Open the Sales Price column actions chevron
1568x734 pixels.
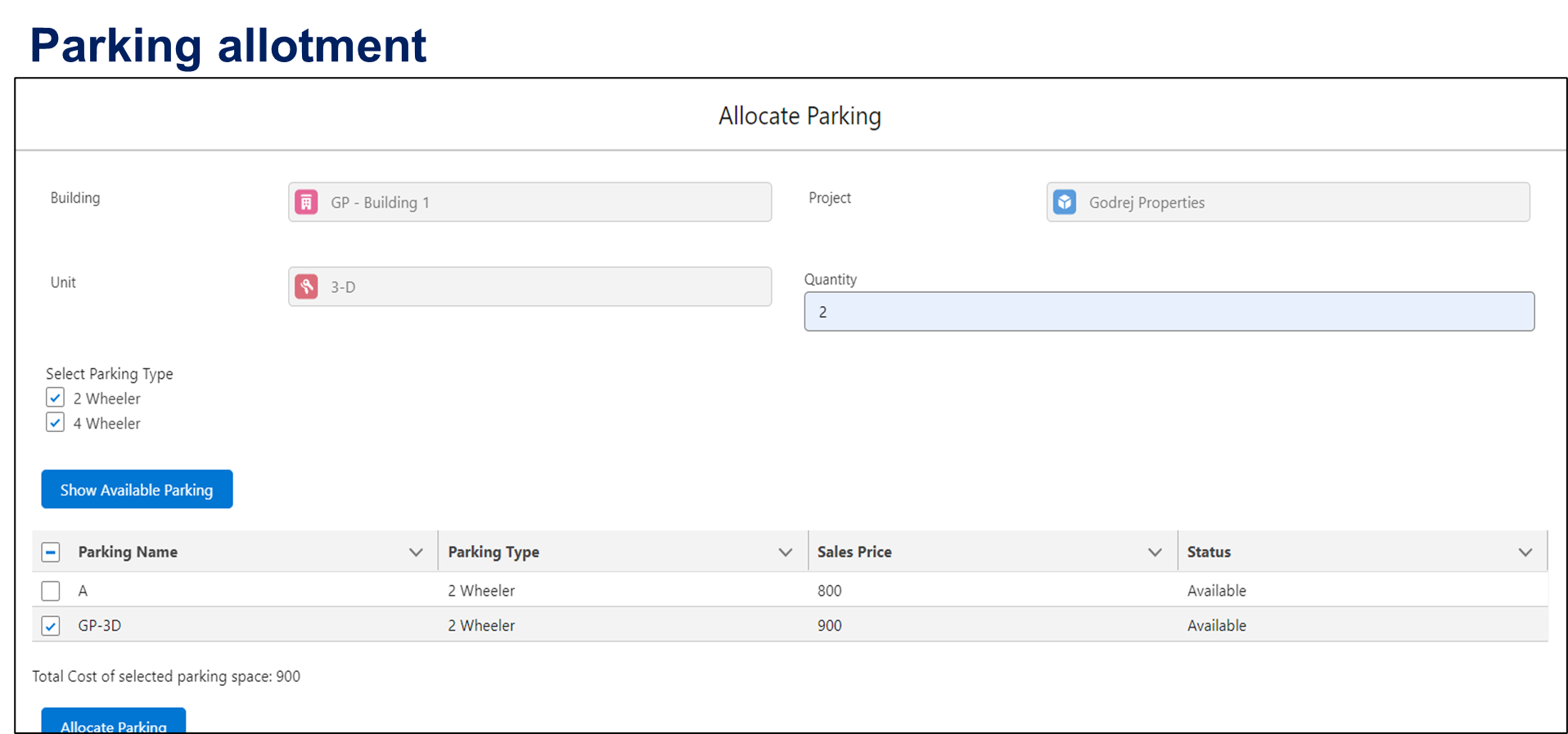(x=1155, y=552)
